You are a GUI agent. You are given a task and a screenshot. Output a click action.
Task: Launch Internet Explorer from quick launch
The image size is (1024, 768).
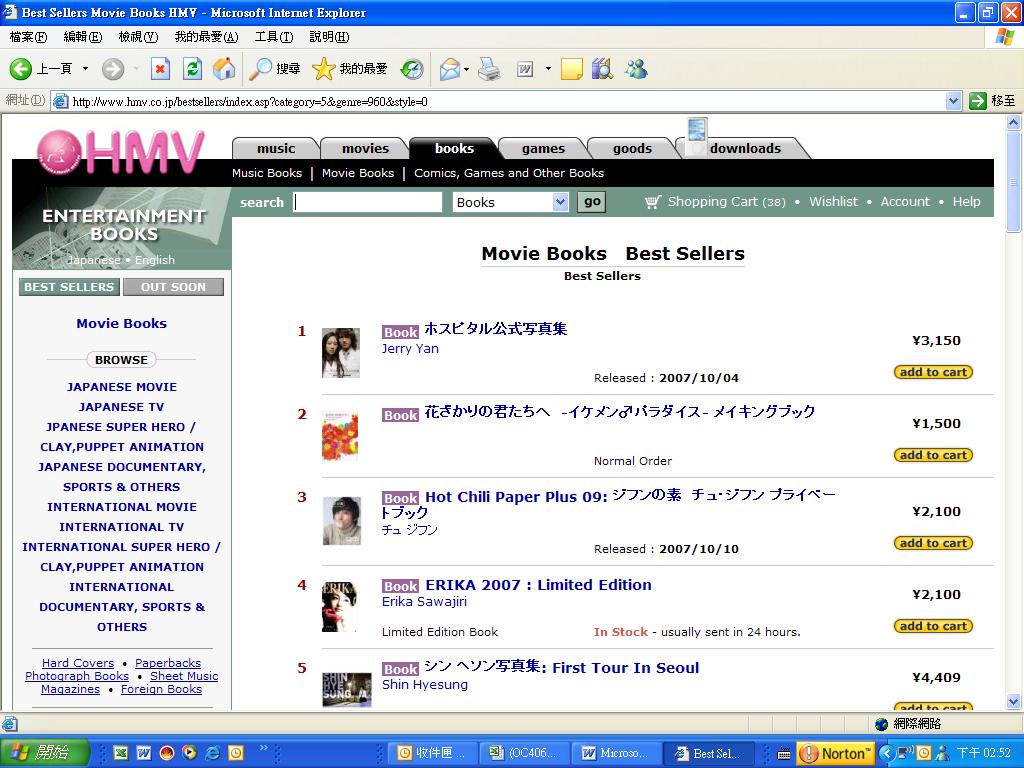(212, 753)
